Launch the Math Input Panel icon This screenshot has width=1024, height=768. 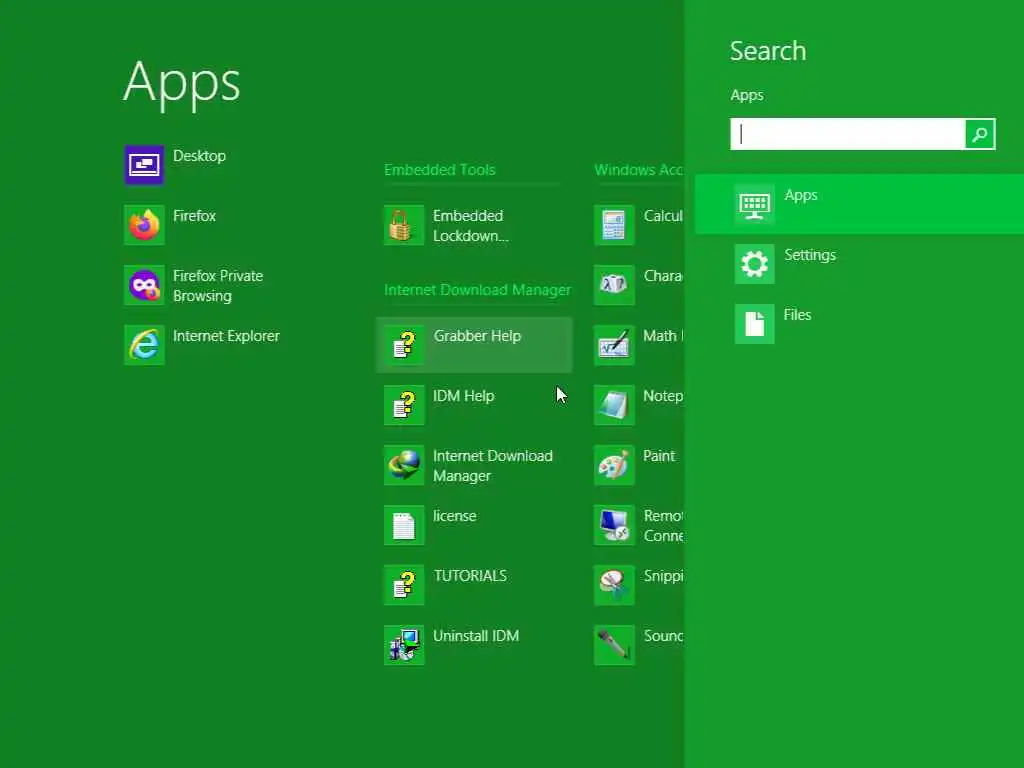[614, 345]
